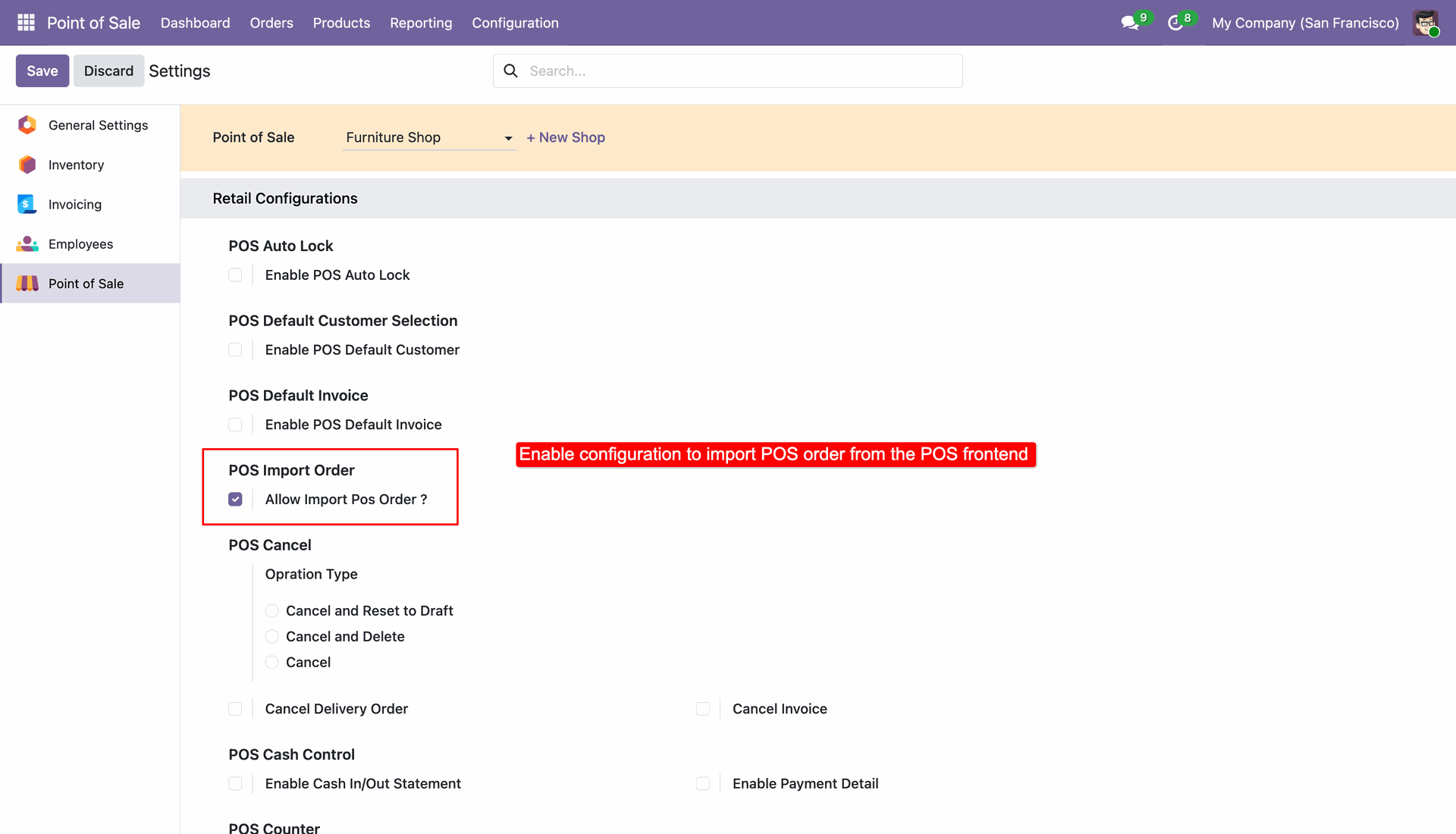Click the Employees people icon
Viewport: 1456px width, 834px height.
[27, 243]
